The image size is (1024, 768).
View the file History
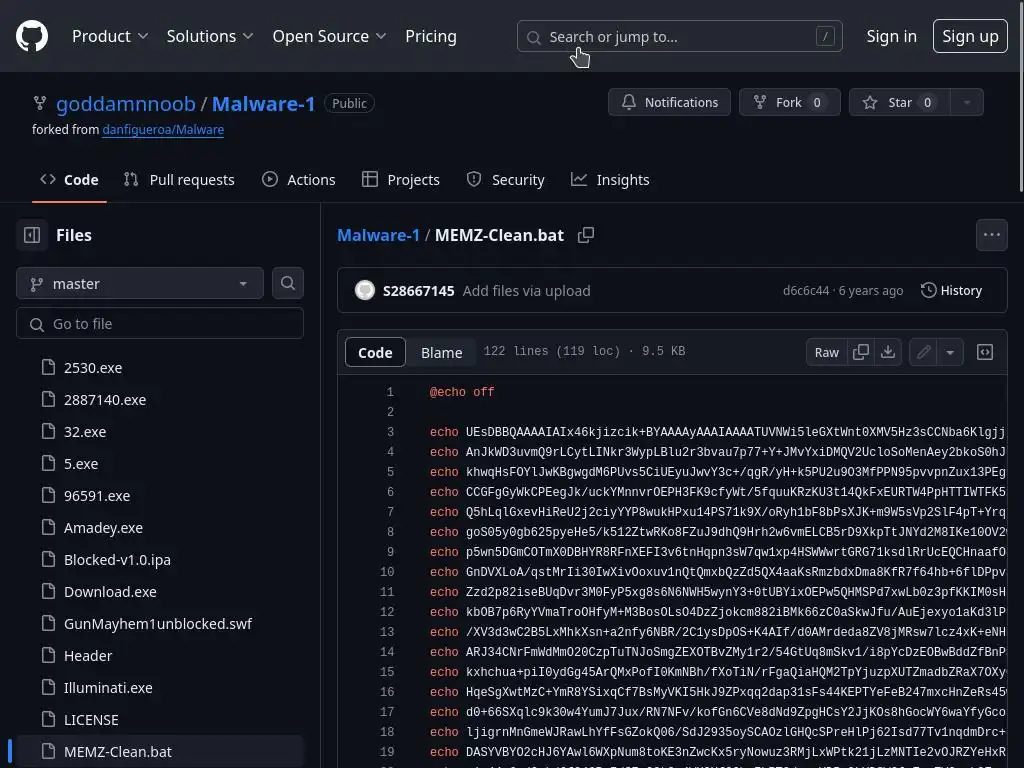(952, 291)
